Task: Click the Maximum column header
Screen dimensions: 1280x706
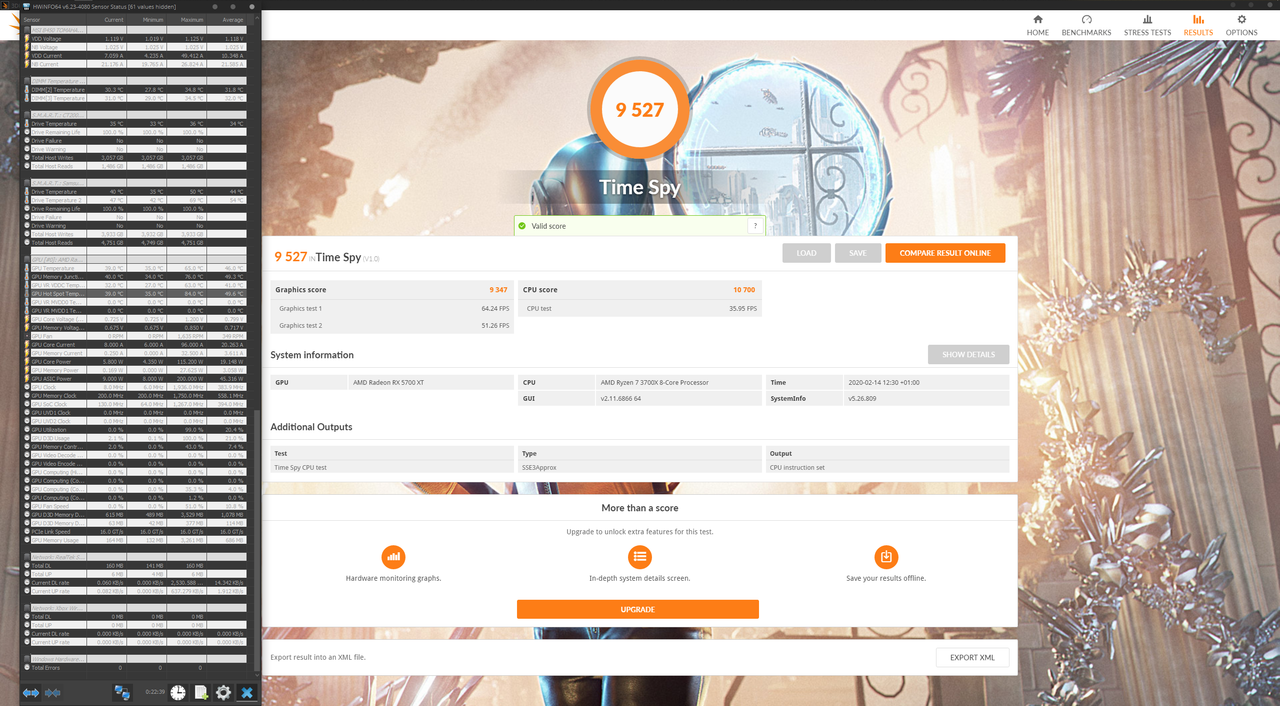Action: (x=187, y=19)
